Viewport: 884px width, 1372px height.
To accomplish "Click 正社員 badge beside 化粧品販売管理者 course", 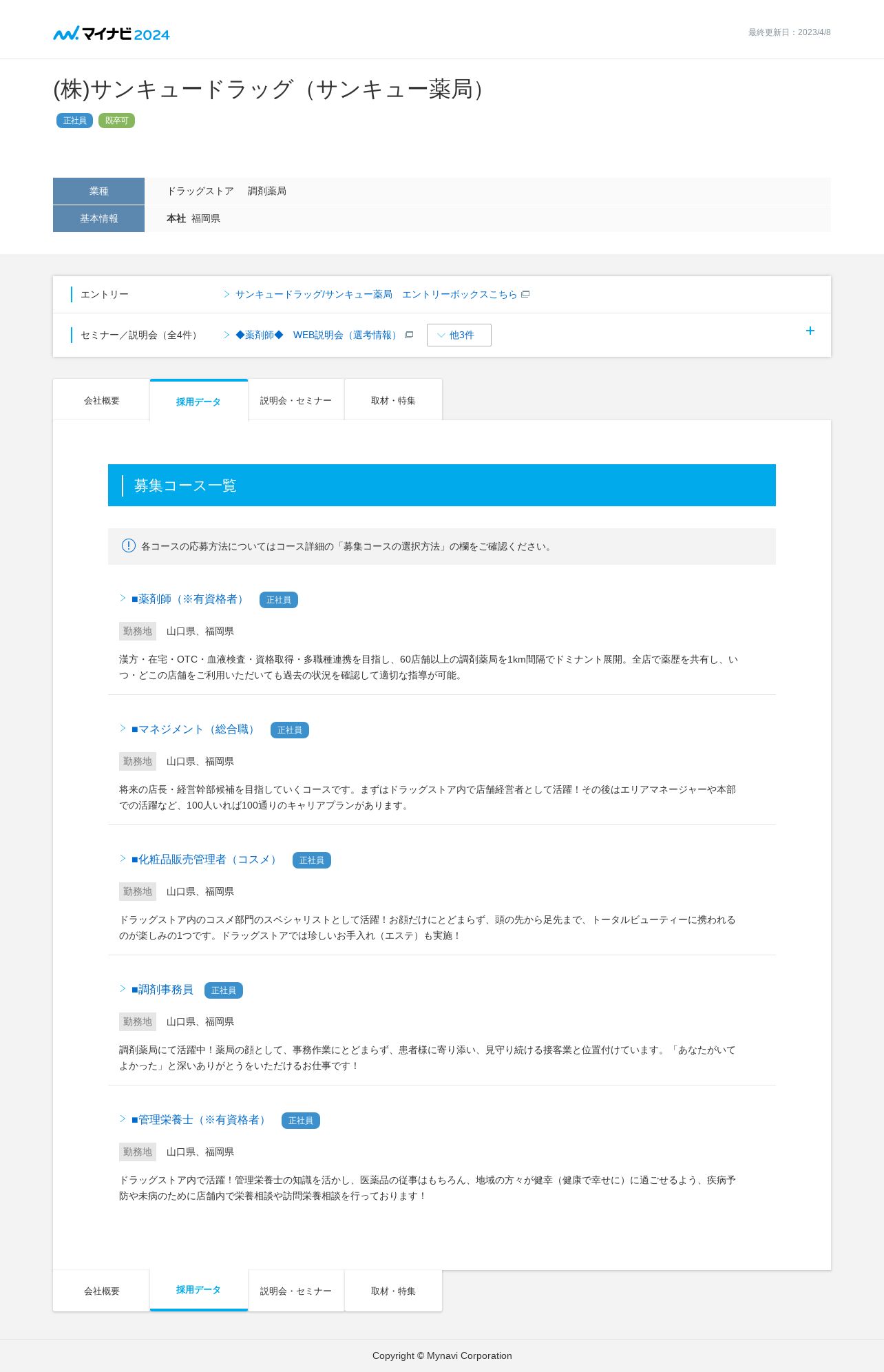I will (x=312, y=860).
